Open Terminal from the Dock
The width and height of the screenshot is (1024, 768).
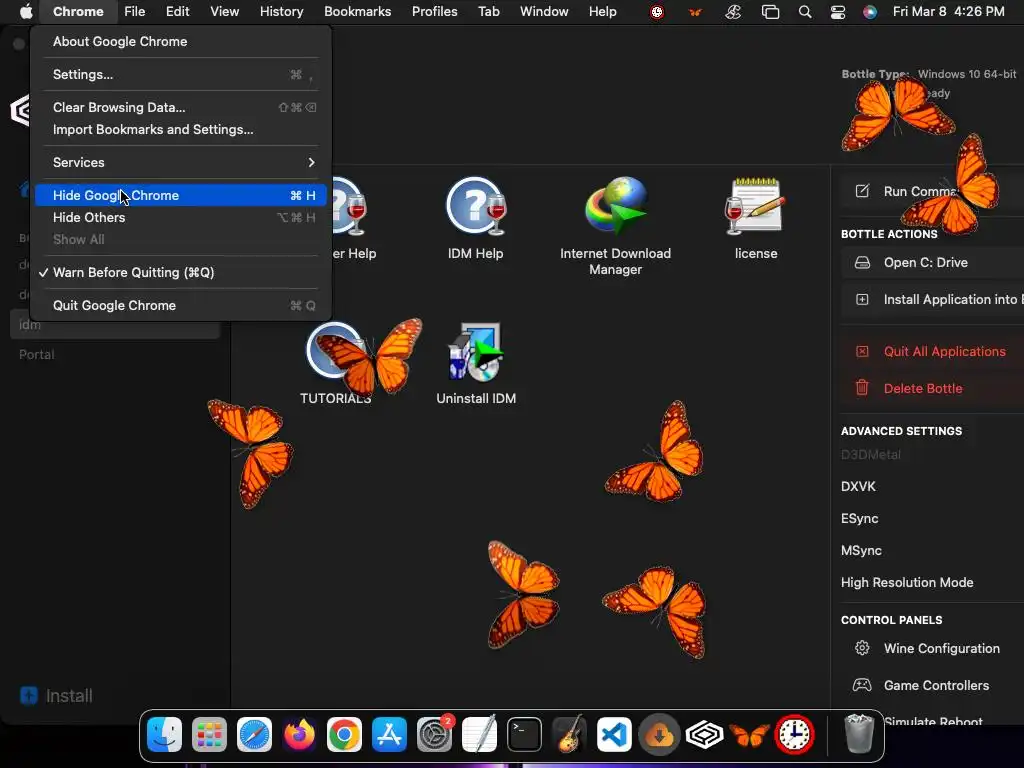tap(524, 735)
